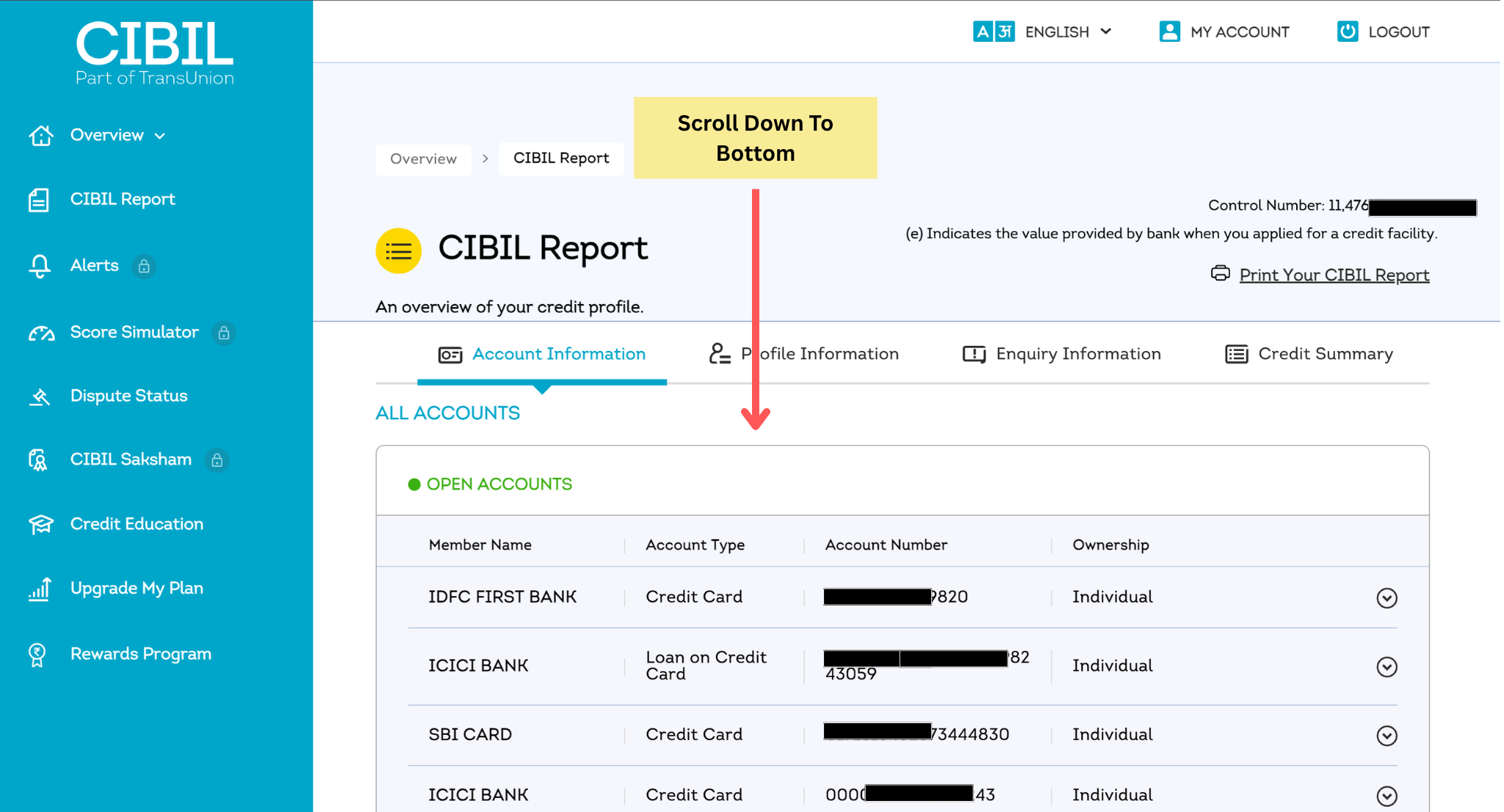Image resolution: width=1504 pixels, height=812 pixels.
Task: Click the Credit Education graduation cap icon
Action: (41, 524)
